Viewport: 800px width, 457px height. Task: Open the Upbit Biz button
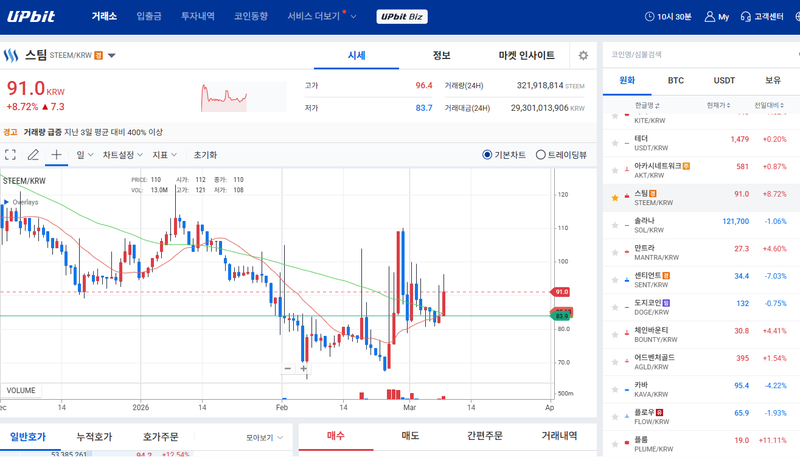pyautogui.click(x=403, y=16)
